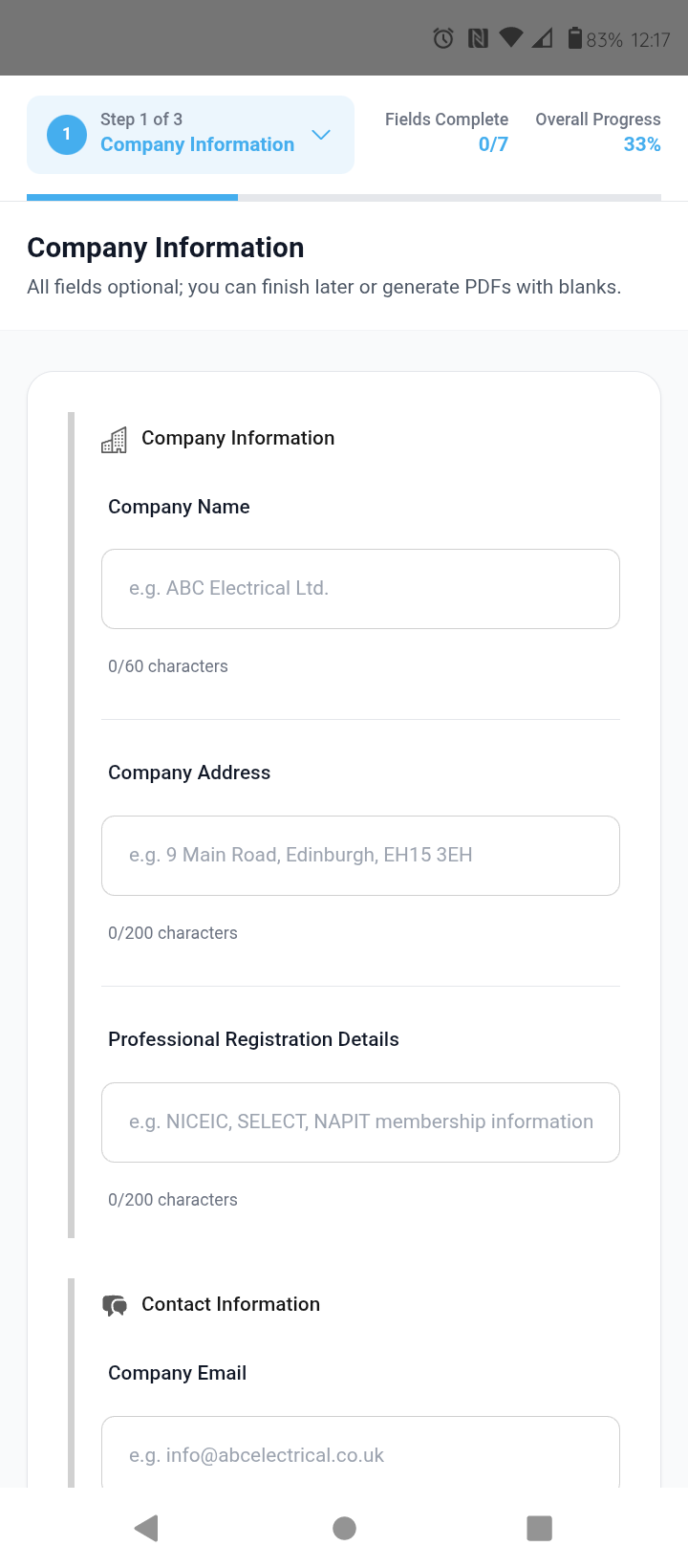Select the Professional Registration Details field

point(360,1122)
